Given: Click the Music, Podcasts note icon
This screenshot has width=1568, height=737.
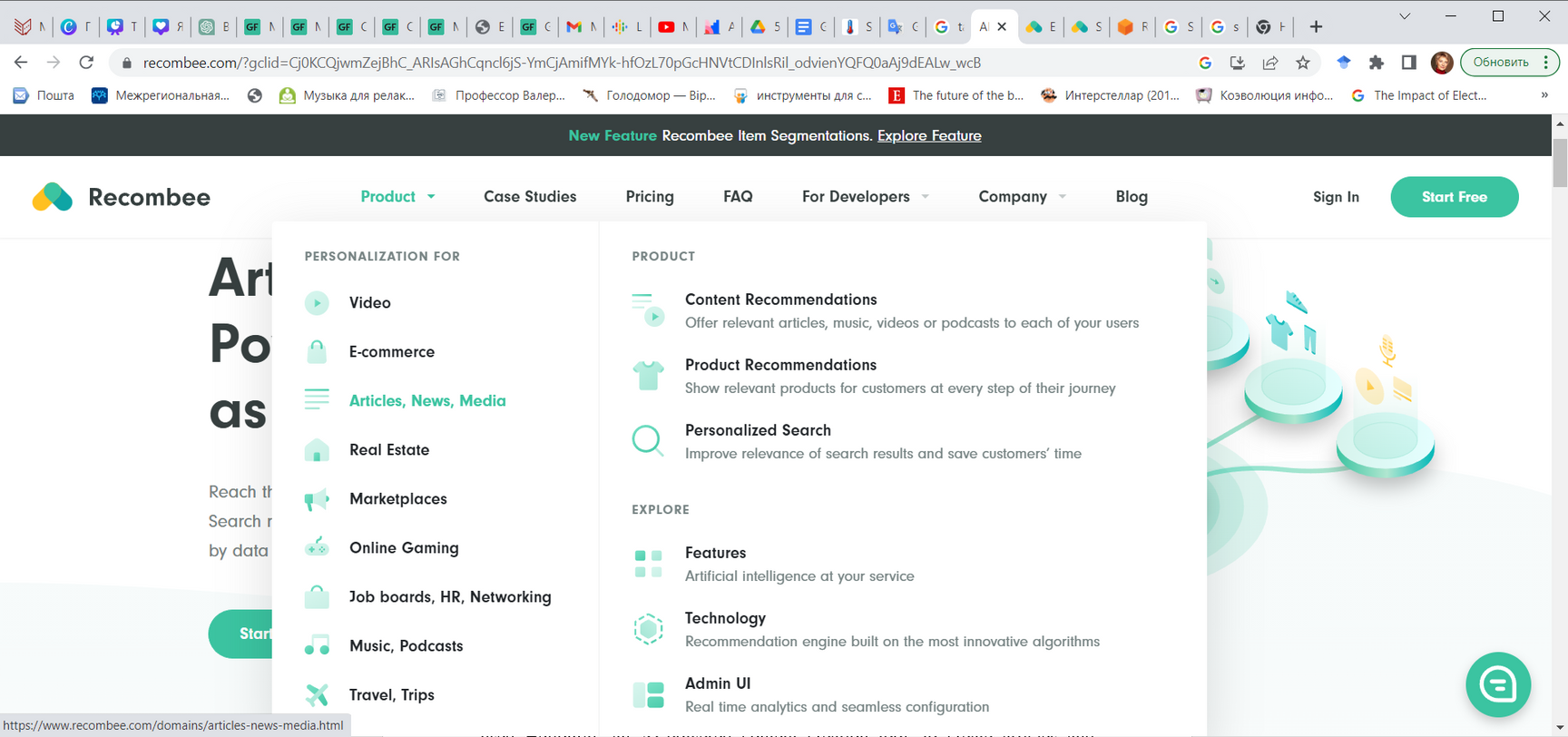Looking at the screenshot, I should [317, 645].
